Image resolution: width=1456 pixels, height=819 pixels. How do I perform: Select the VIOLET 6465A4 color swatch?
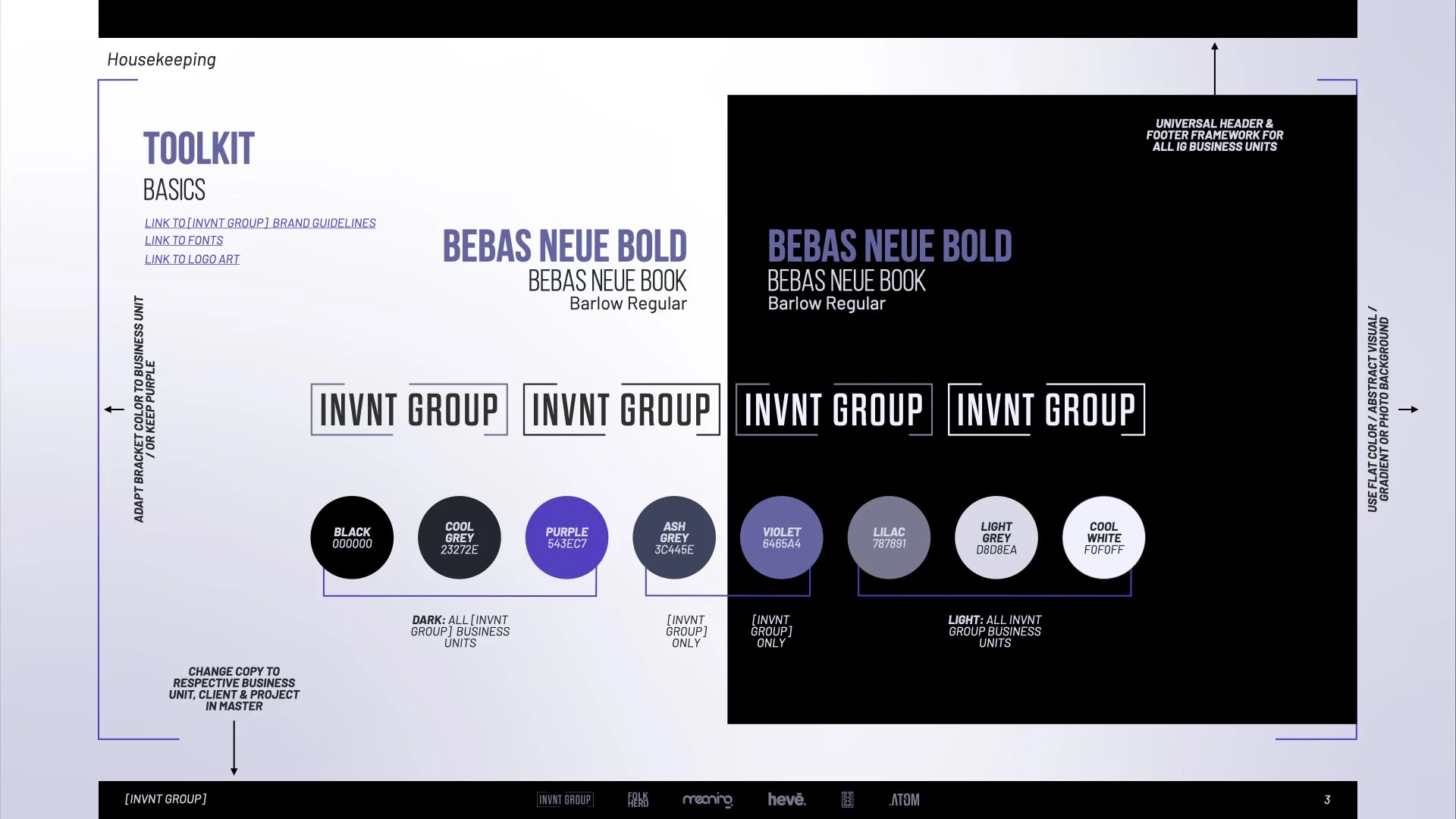pyautogui.click(x=781, y=537)
